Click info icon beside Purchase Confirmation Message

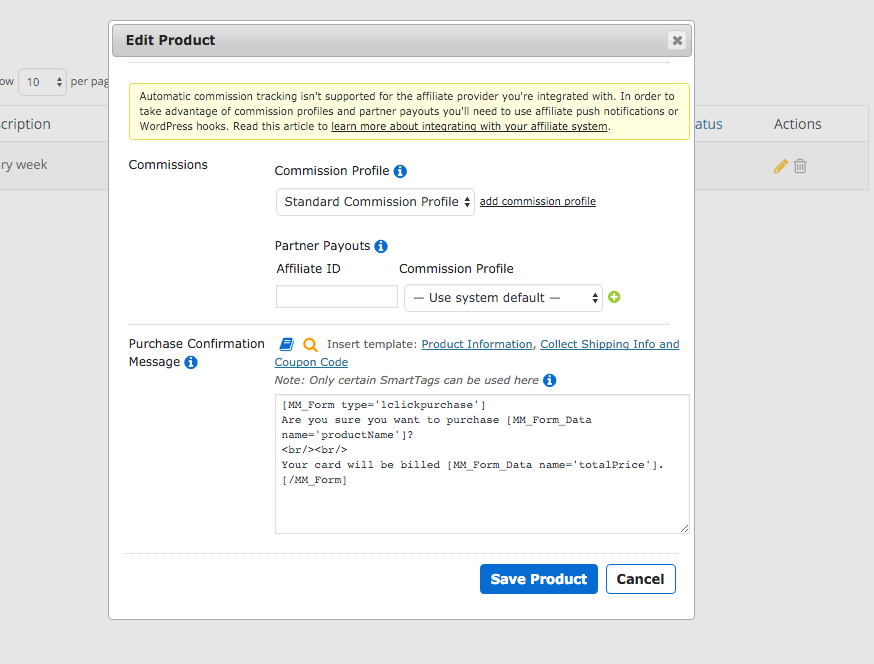pos(191,362)
